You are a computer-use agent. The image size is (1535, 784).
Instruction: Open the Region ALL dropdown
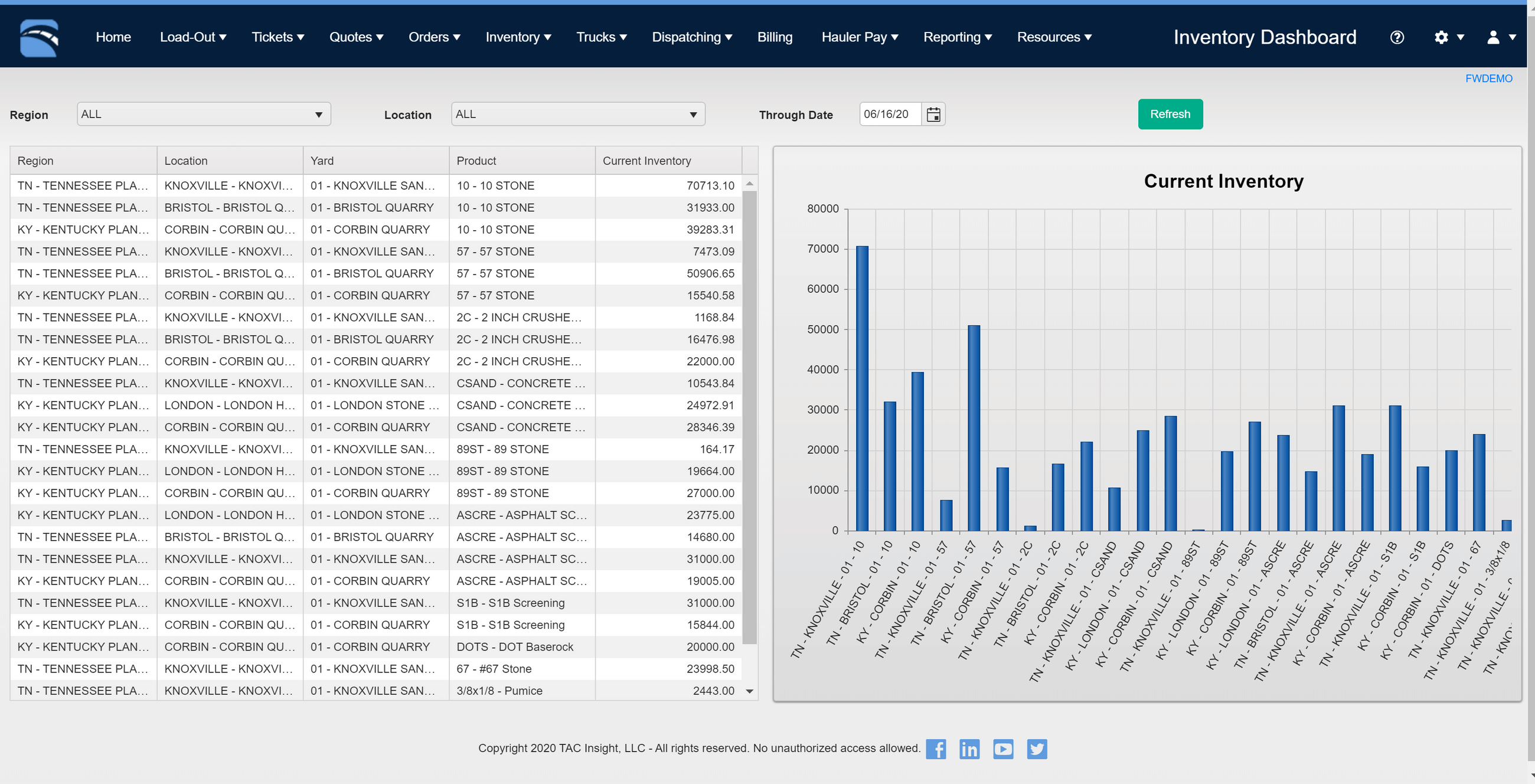pyautogui.click(x=203, y=114)
